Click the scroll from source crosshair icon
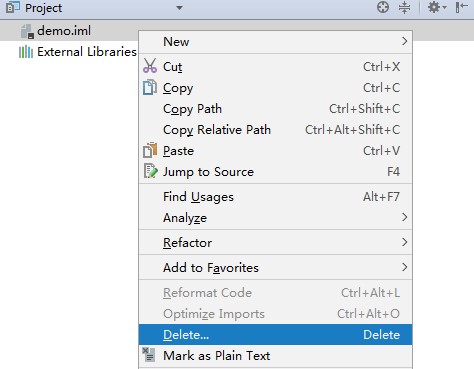474x369 pixels. click(383, 7)
